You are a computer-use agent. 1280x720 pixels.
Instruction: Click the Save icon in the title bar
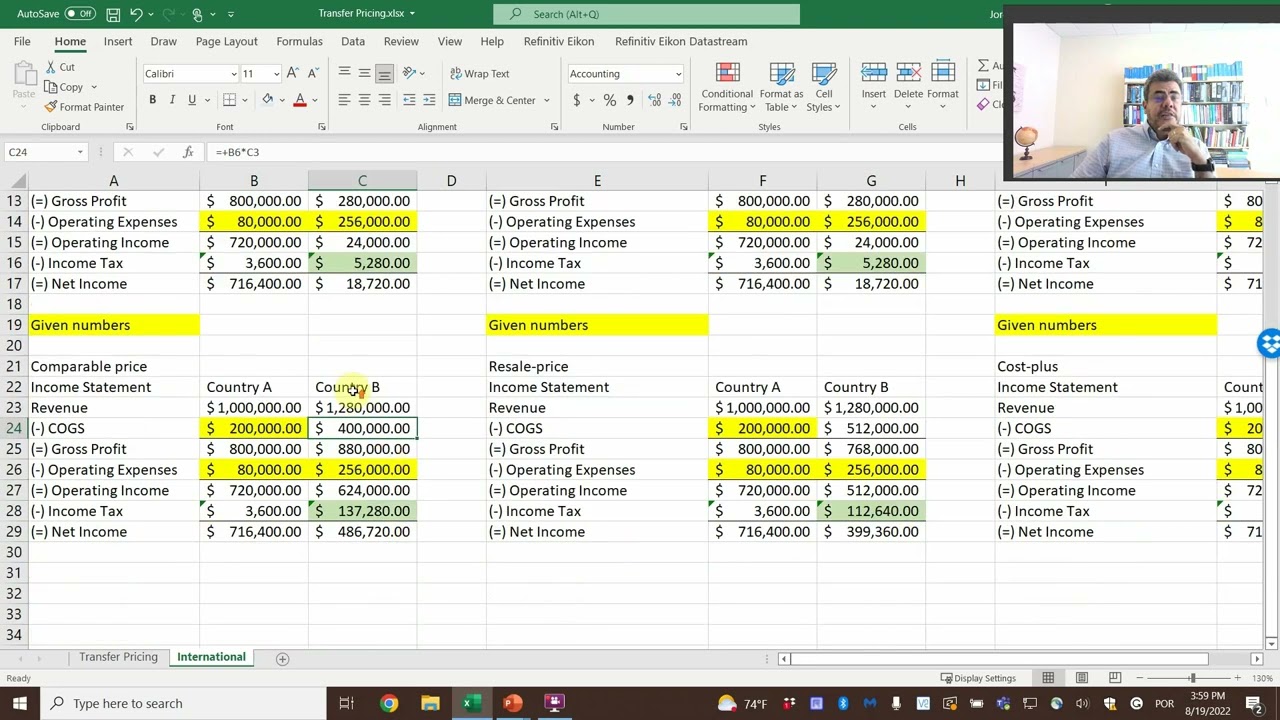[113, 14]
